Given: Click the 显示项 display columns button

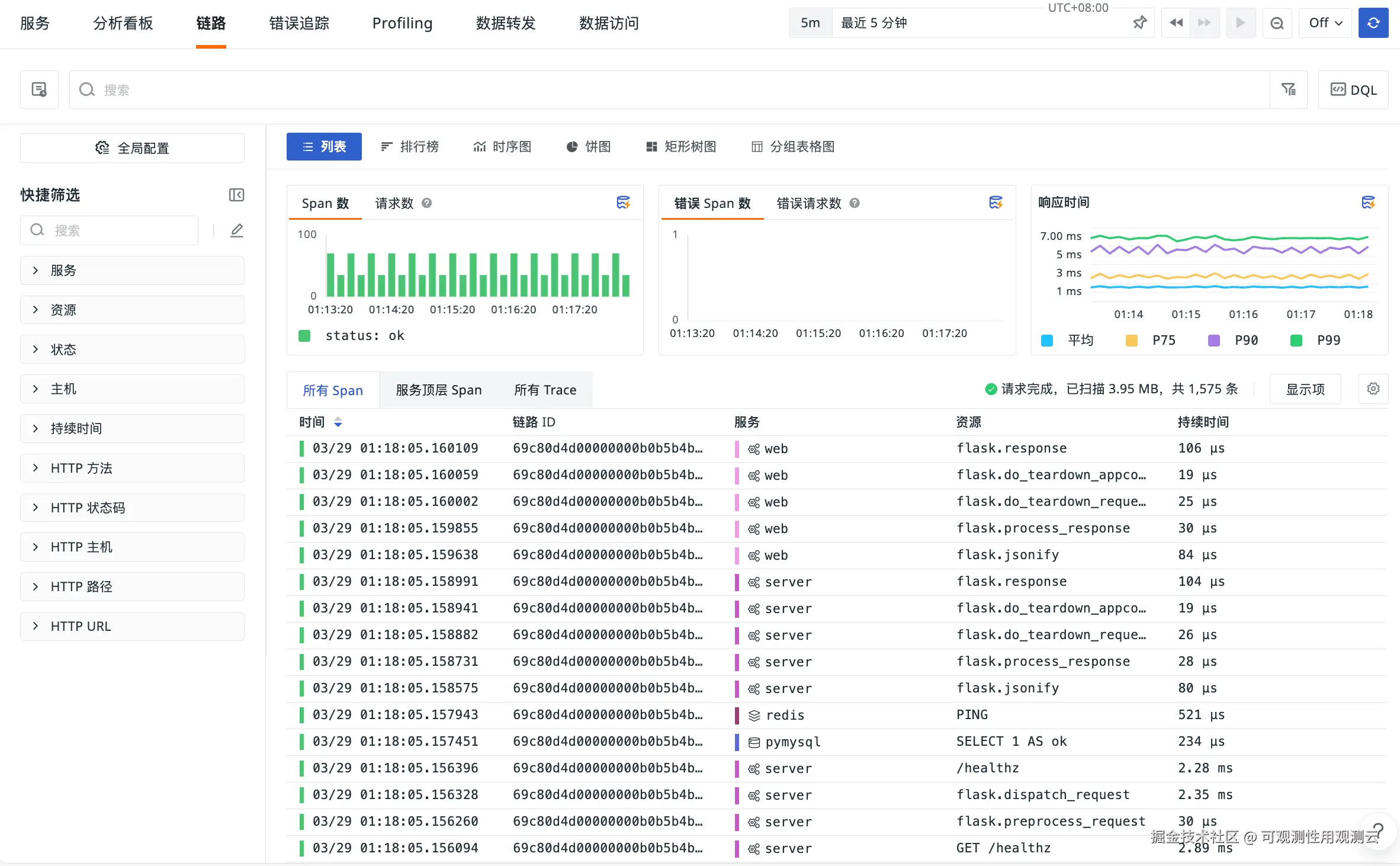Looking at the screenshot, I should [1305, 389].
